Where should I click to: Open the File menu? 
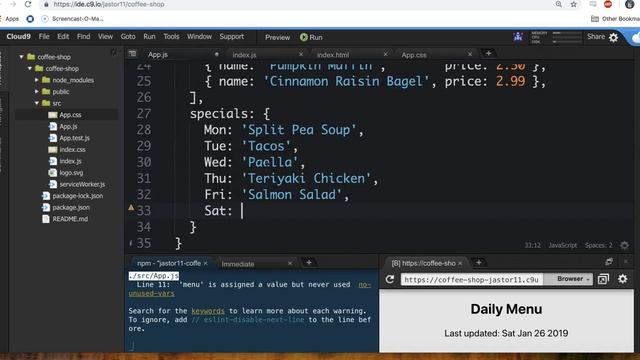[44, 36]
